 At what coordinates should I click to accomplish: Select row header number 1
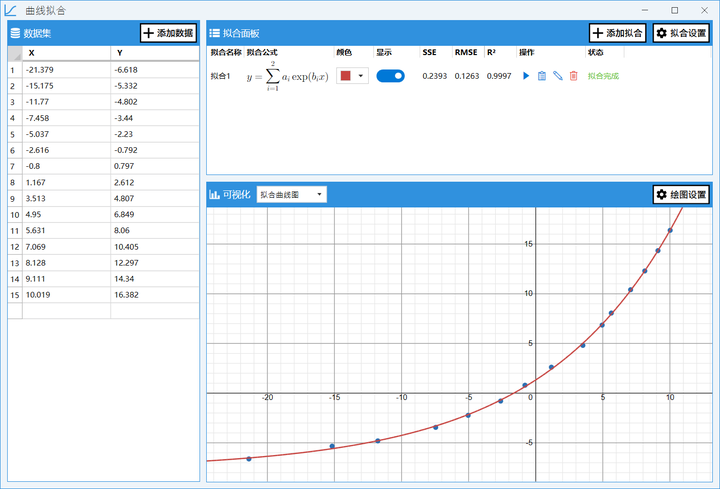coord(15,70)
